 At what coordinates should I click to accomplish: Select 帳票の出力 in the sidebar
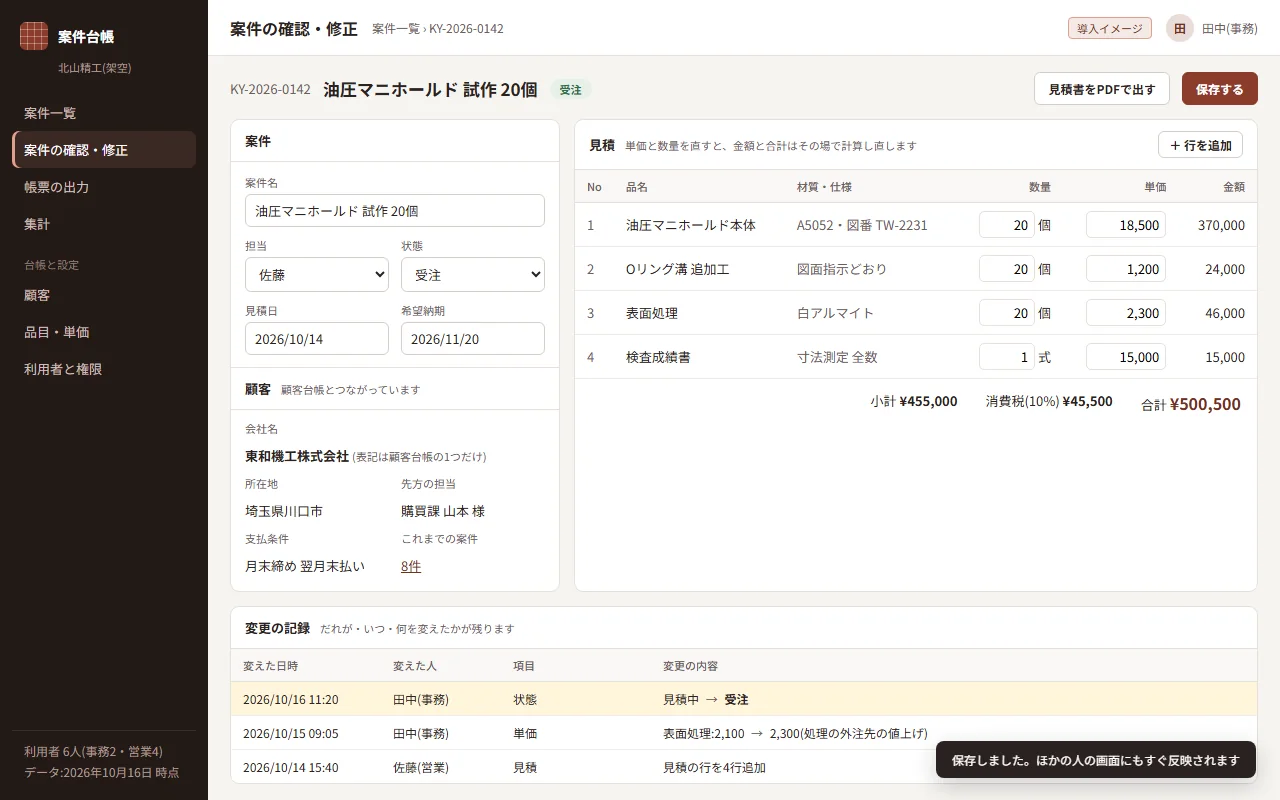[104, 187]
